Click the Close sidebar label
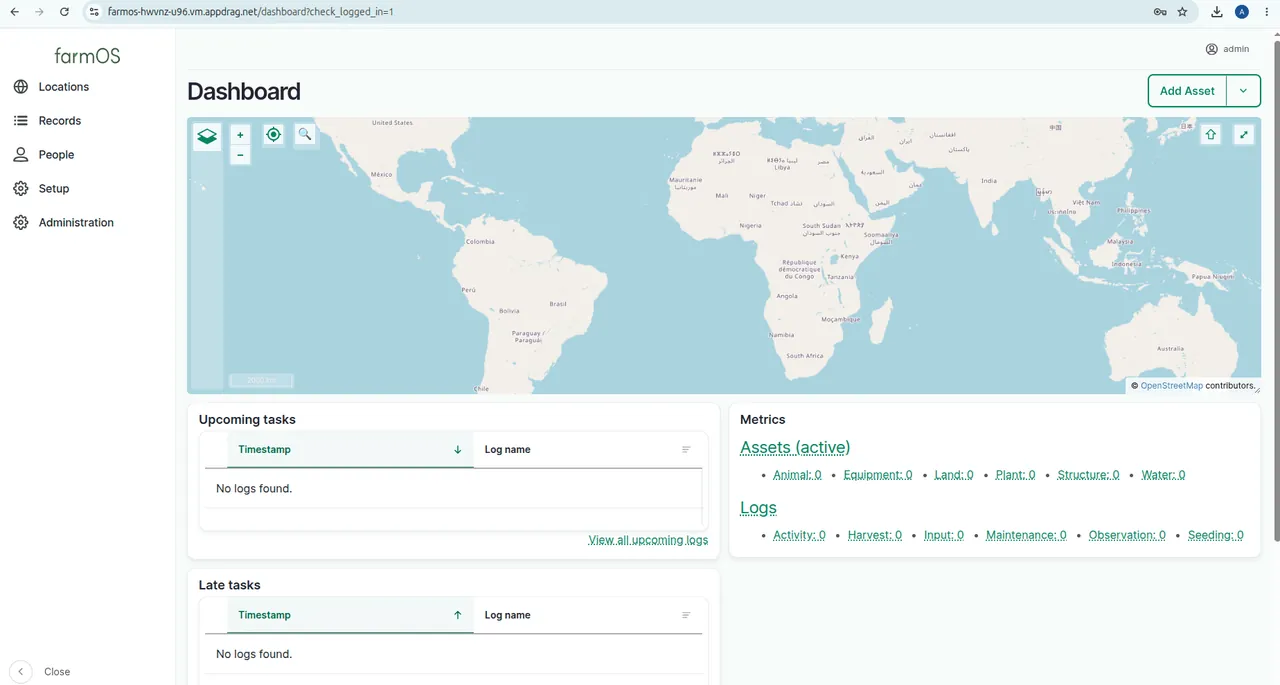 57,672
